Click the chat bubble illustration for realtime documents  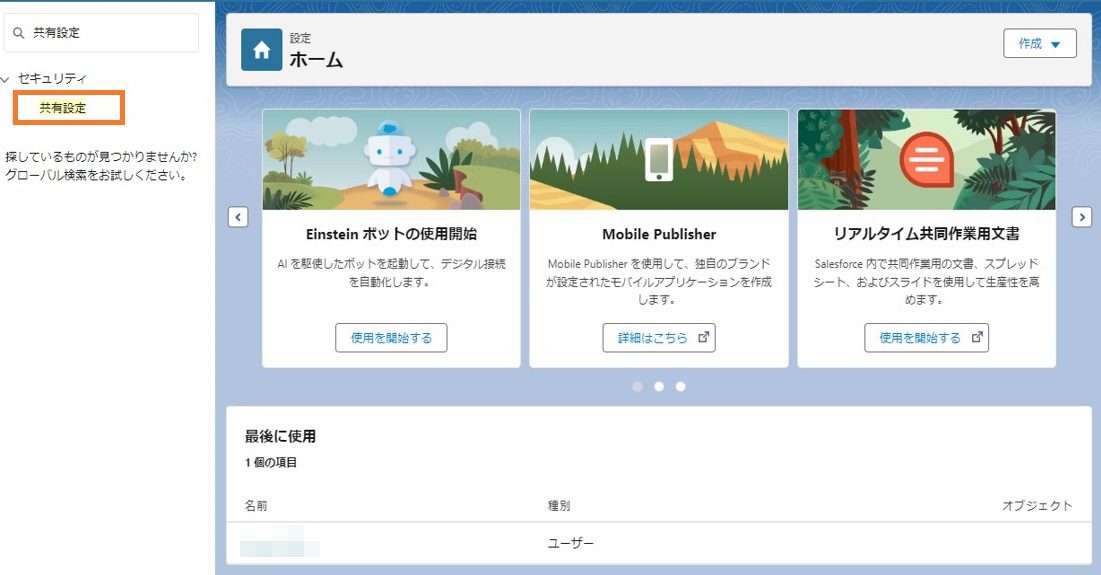pyautogui.click(x=926, y=159)
